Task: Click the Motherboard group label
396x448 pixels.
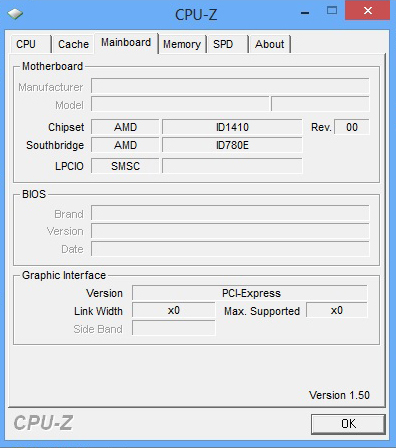Action: [52, 66]
